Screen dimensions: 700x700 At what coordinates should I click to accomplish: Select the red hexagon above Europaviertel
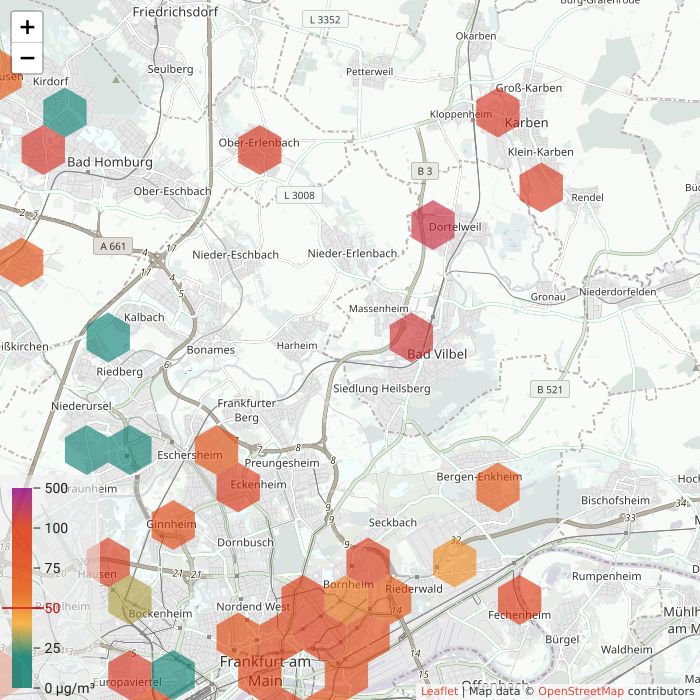(130, 675)
